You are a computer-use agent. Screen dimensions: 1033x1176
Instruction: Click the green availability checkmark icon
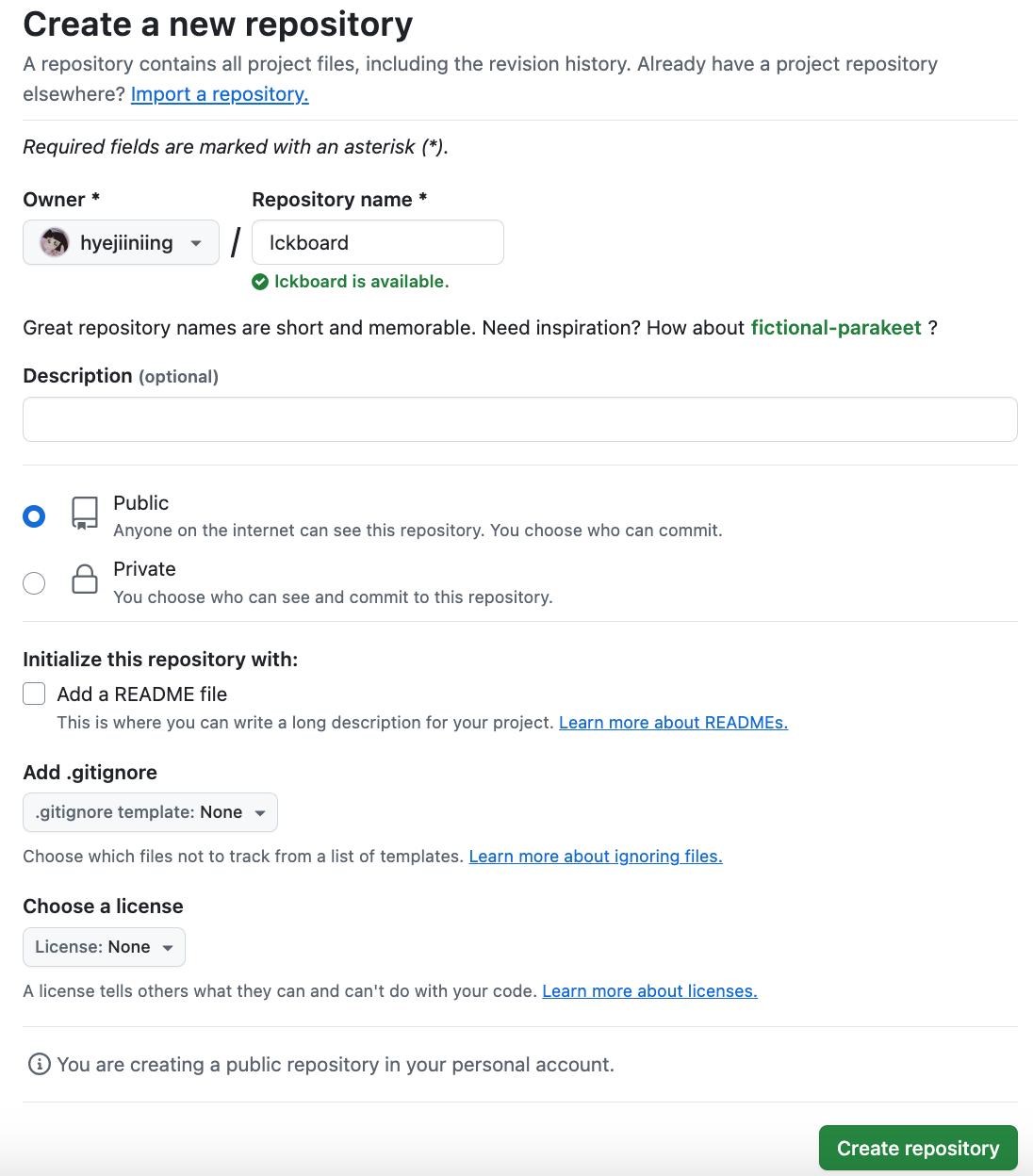point(260,282)
